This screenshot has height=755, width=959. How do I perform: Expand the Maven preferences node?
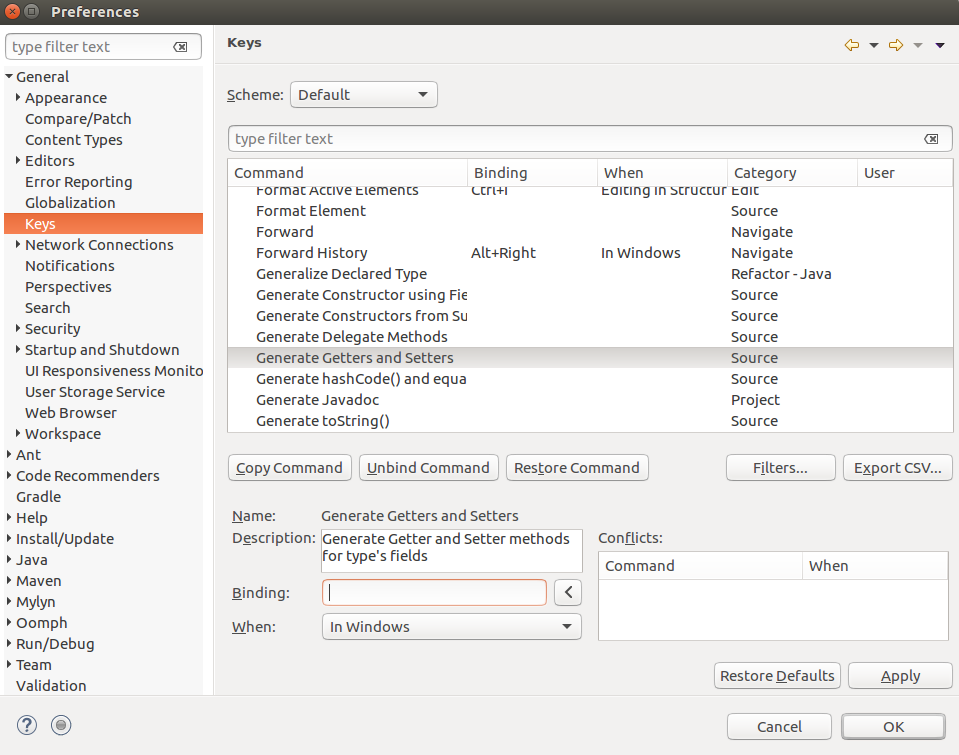[9, 581]
